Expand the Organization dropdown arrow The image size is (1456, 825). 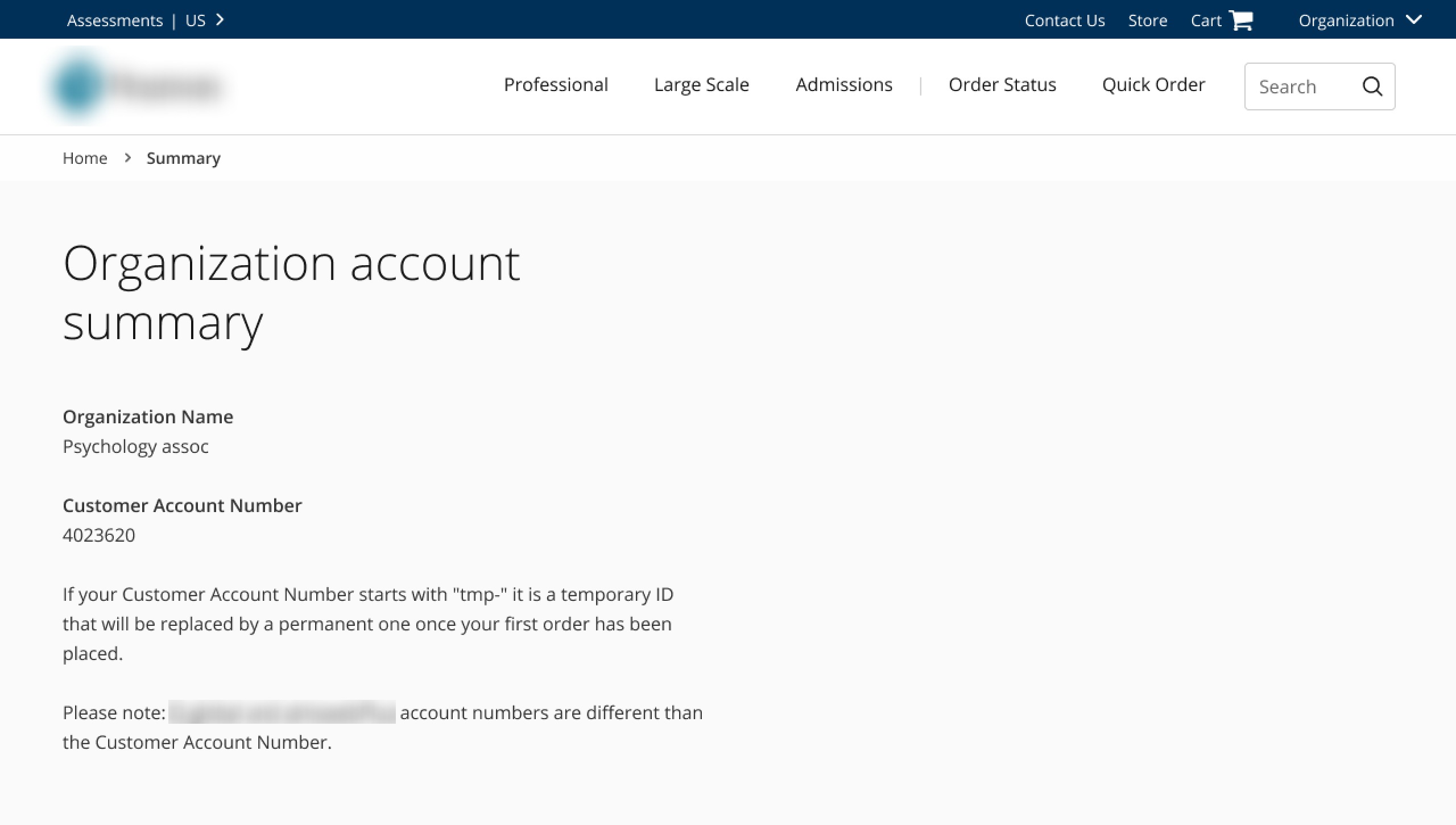click(x=1414, y=20)
